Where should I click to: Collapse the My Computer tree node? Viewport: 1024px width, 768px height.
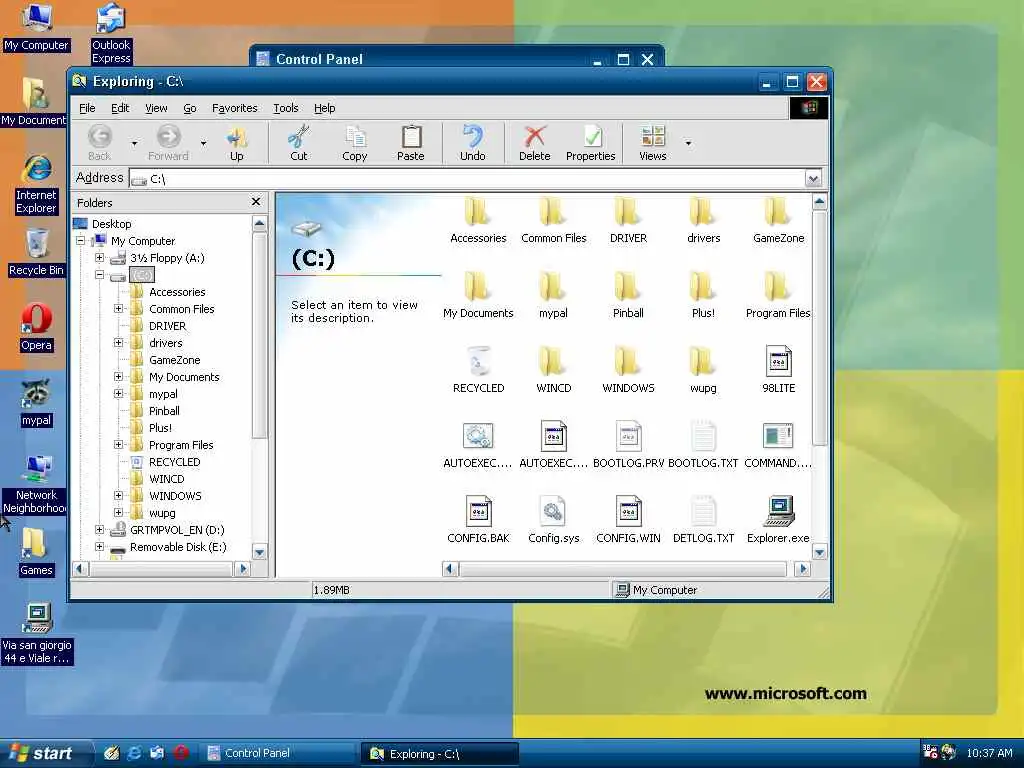80,241
